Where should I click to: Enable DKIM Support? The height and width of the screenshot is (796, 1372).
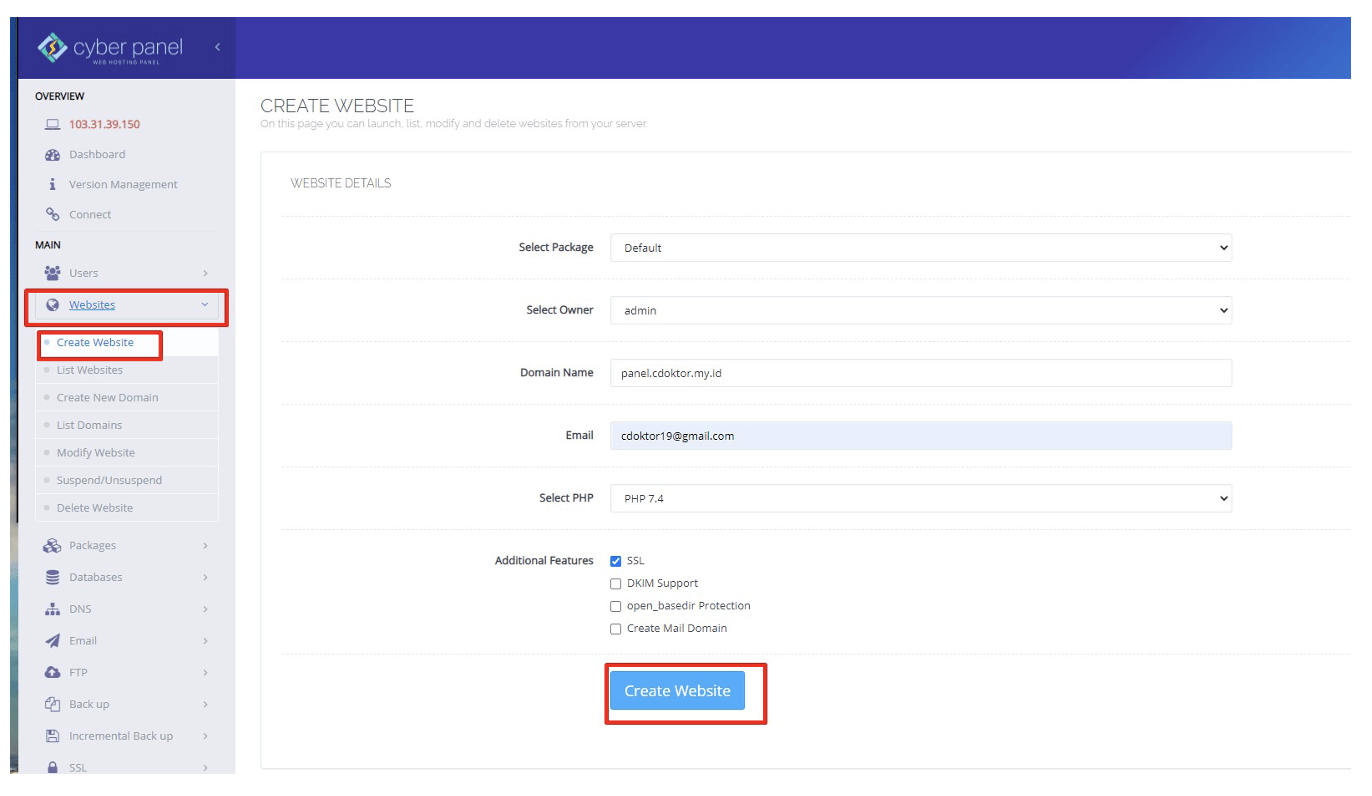coord(615,583)
